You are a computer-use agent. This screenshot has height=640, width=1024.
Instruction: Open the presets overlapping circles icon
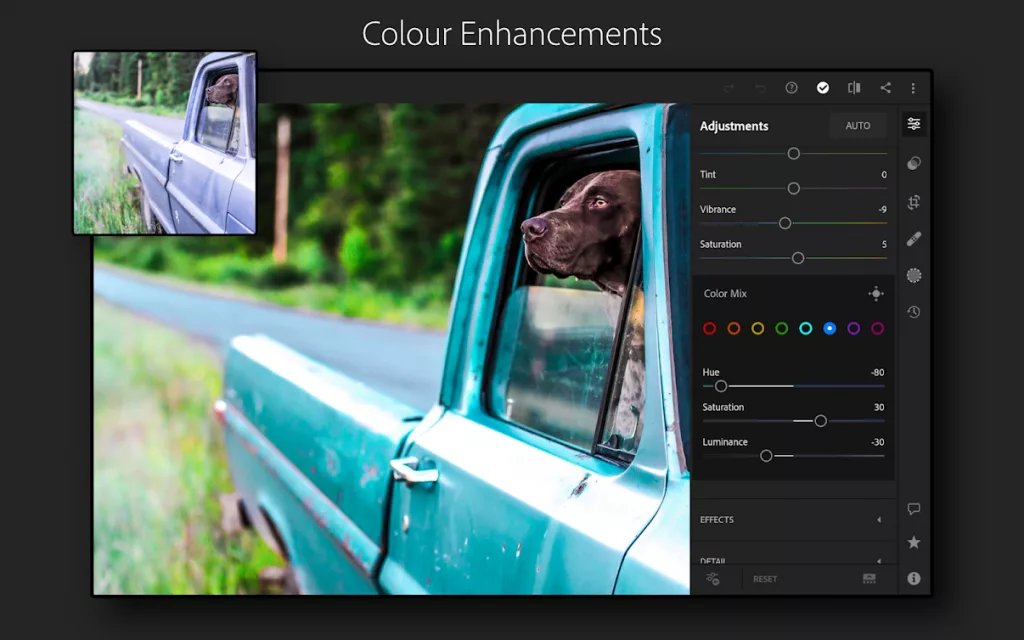[914, 163]
